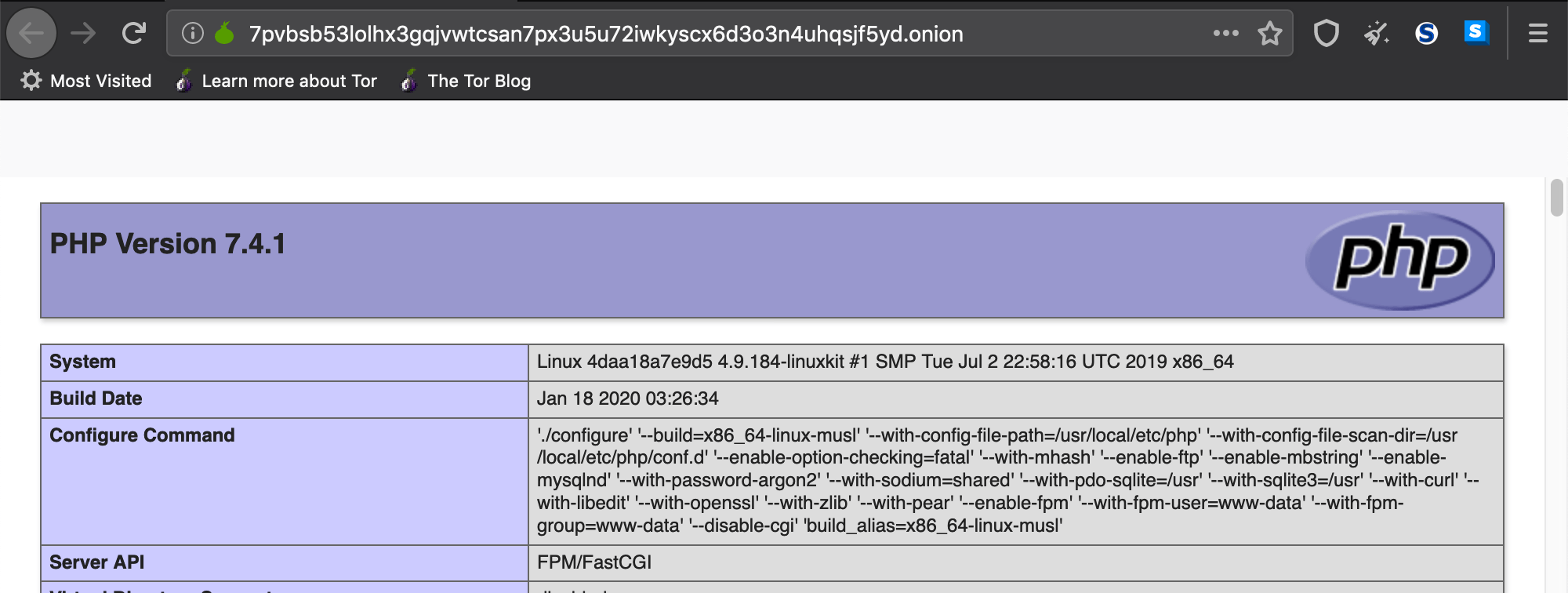Click the green onion circuit icon

[x=225, y=34]
